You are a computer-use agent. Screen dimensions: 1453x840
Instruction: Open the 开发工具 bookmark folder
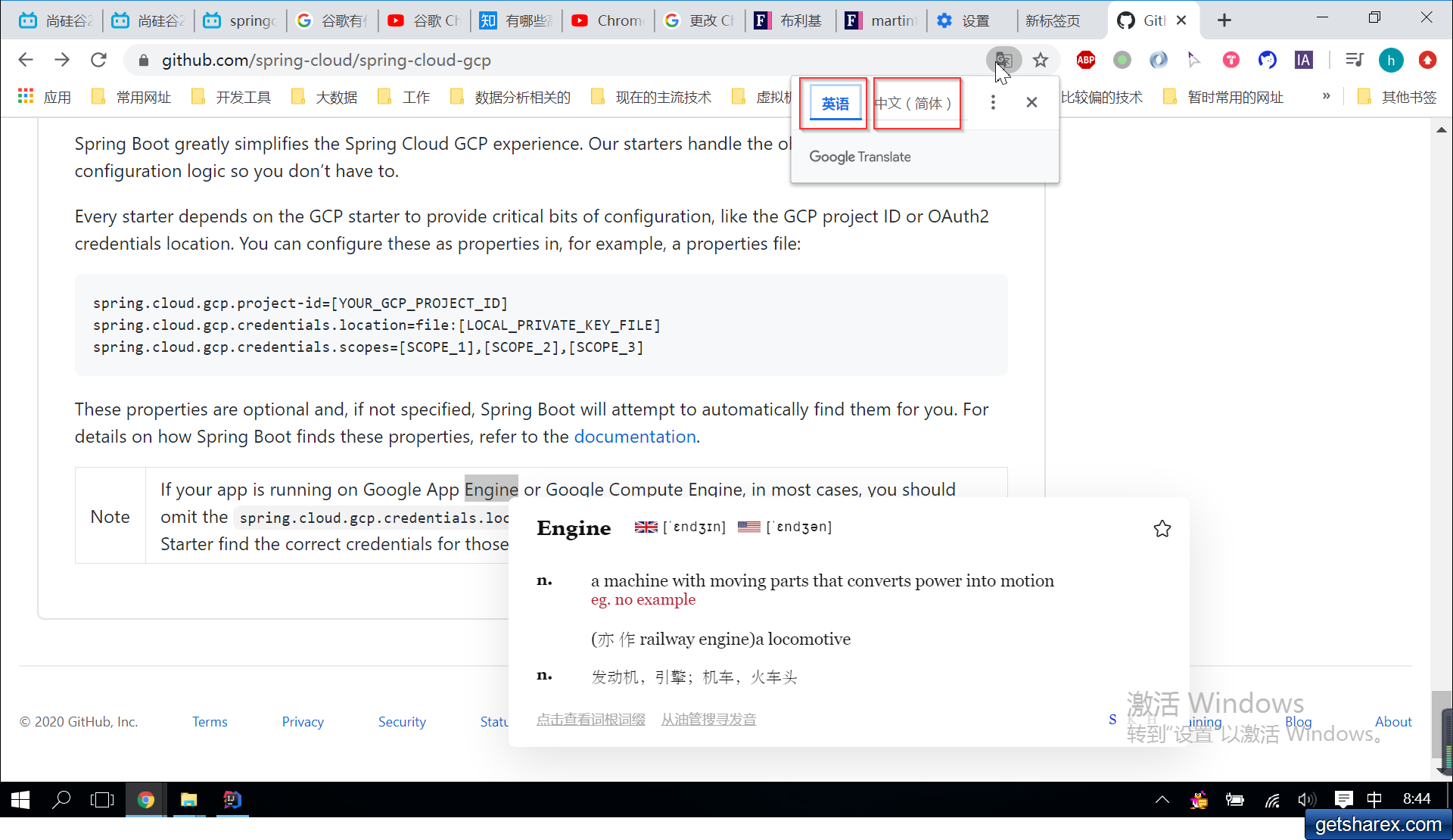pyautogui.click(x=232, y=97)
